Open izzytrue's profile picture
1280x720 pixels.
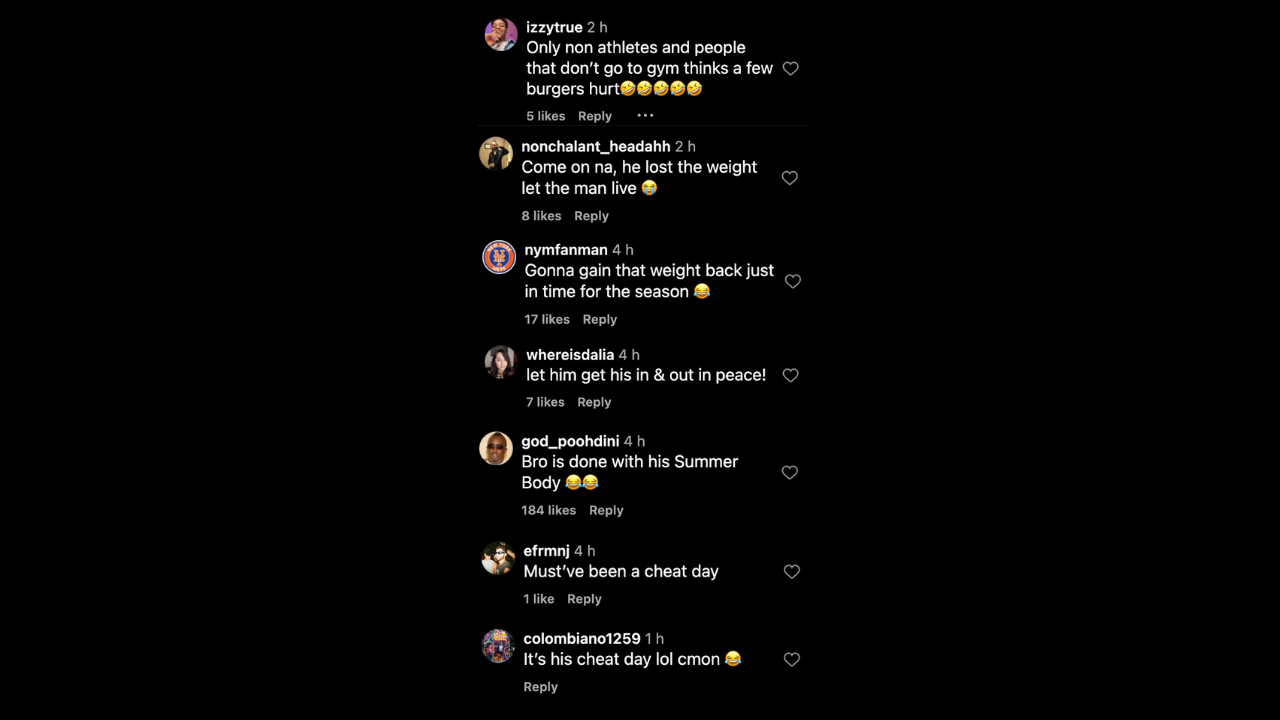(x=500, y=34)
